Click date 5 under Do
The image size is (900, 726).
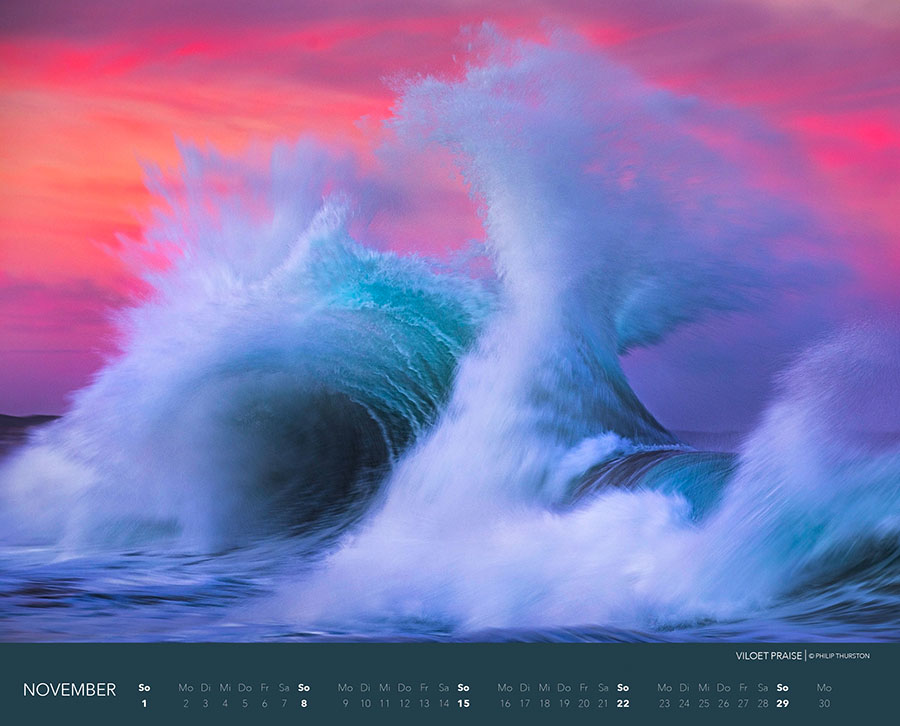245,704
